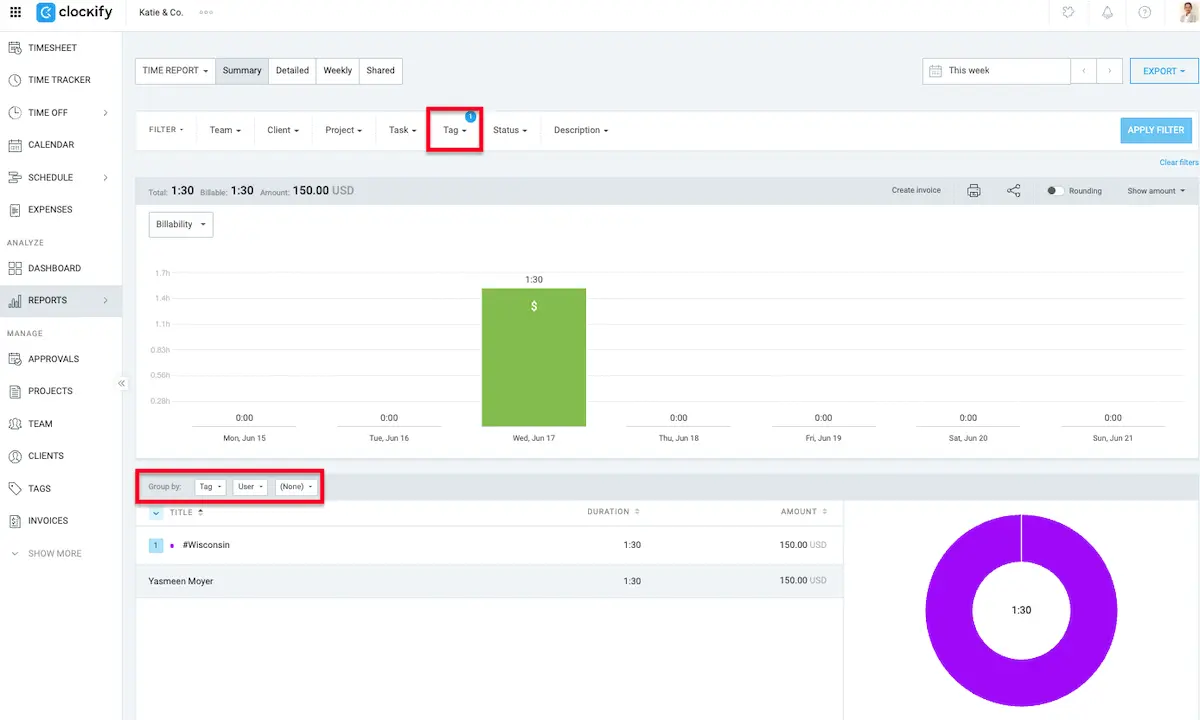
Task: Sort by the AMOUNT column
Action: [x=804, y=512]
